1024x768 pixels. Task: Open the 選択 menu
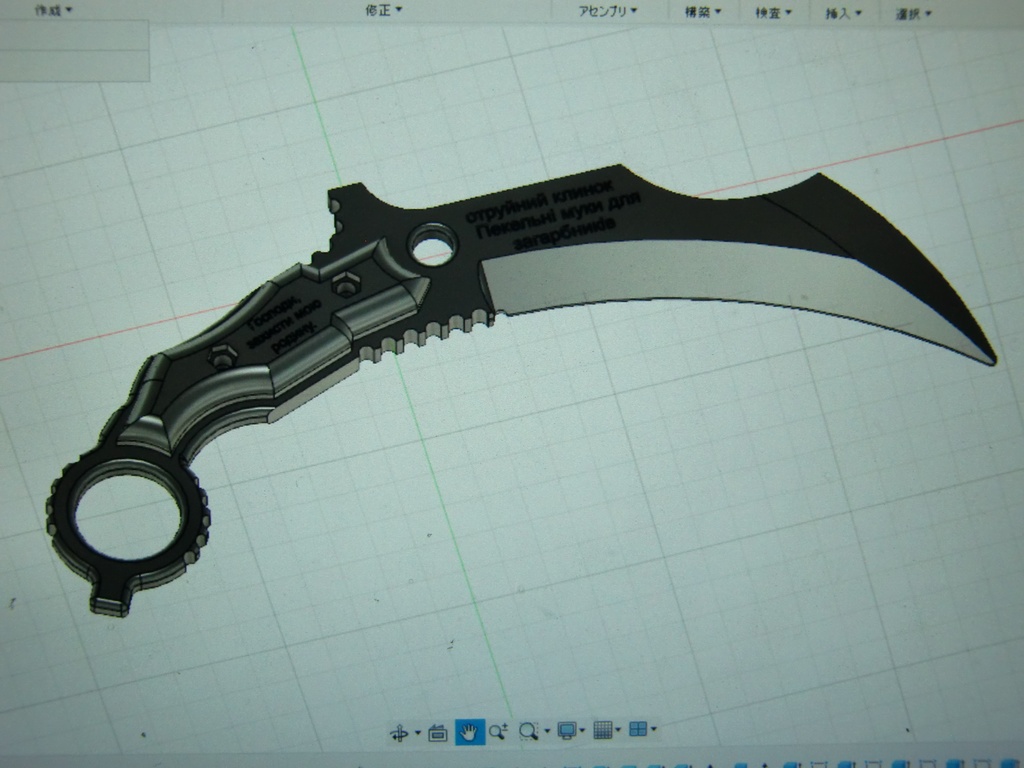(913, 14)
